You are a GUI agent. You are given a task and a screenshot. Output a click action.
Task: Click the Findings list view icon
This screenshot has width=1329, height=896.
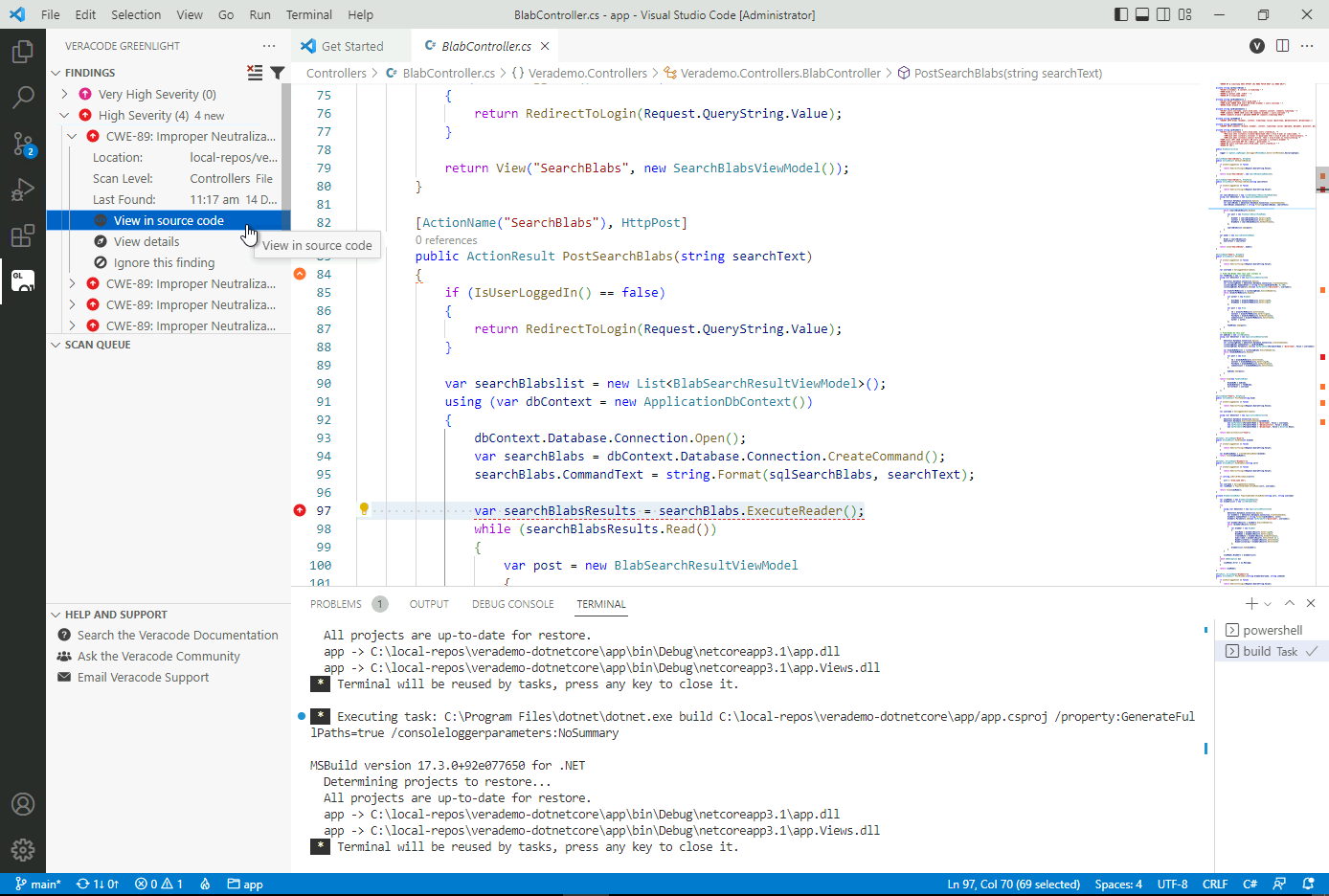(255, 73)
